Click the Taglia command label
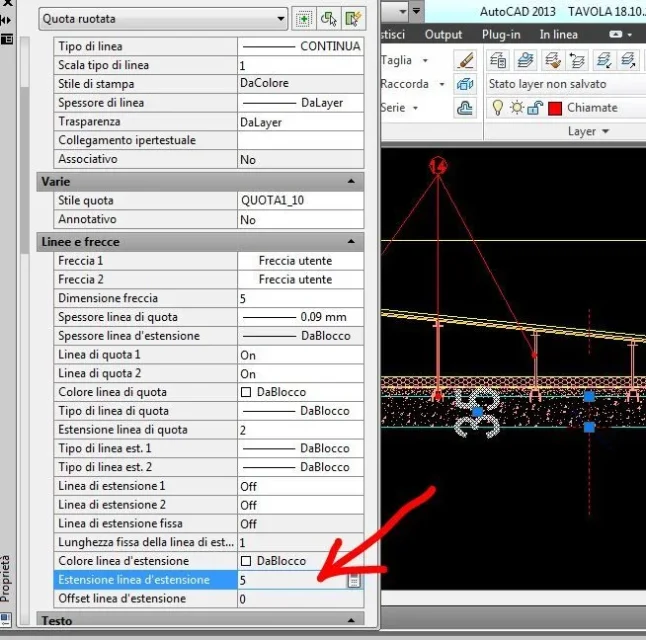This screenshot has width=646, height=640. 396,61
